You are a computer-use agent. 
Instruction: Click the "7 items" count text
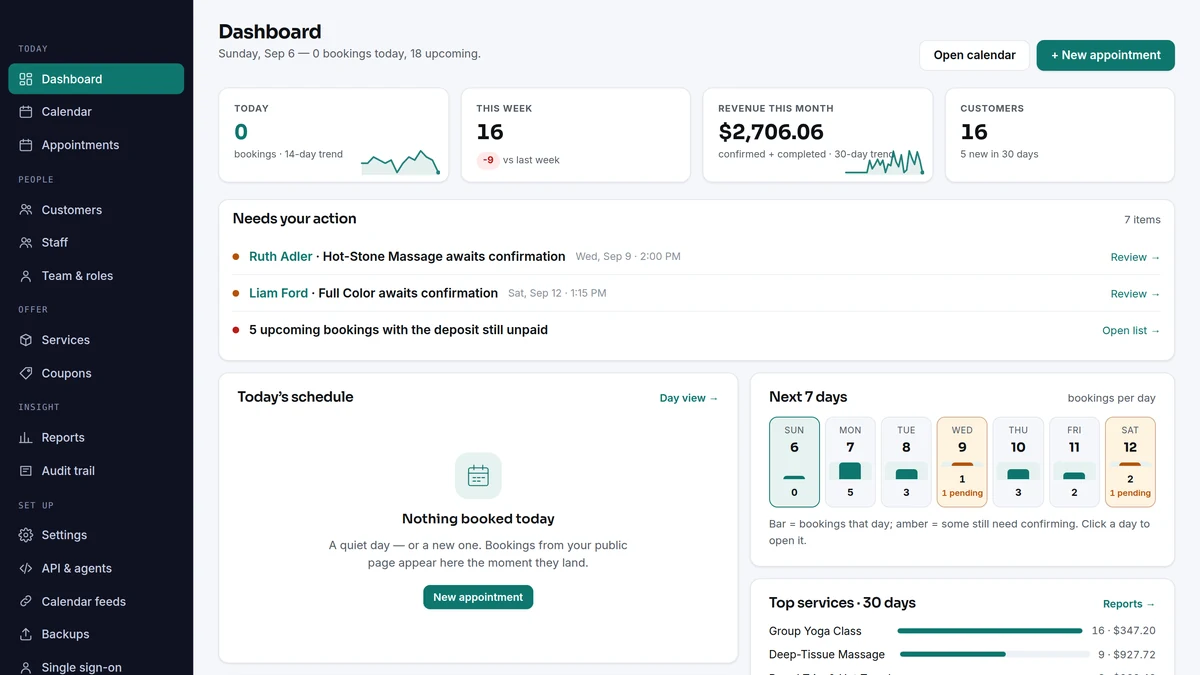[1142, 220]
